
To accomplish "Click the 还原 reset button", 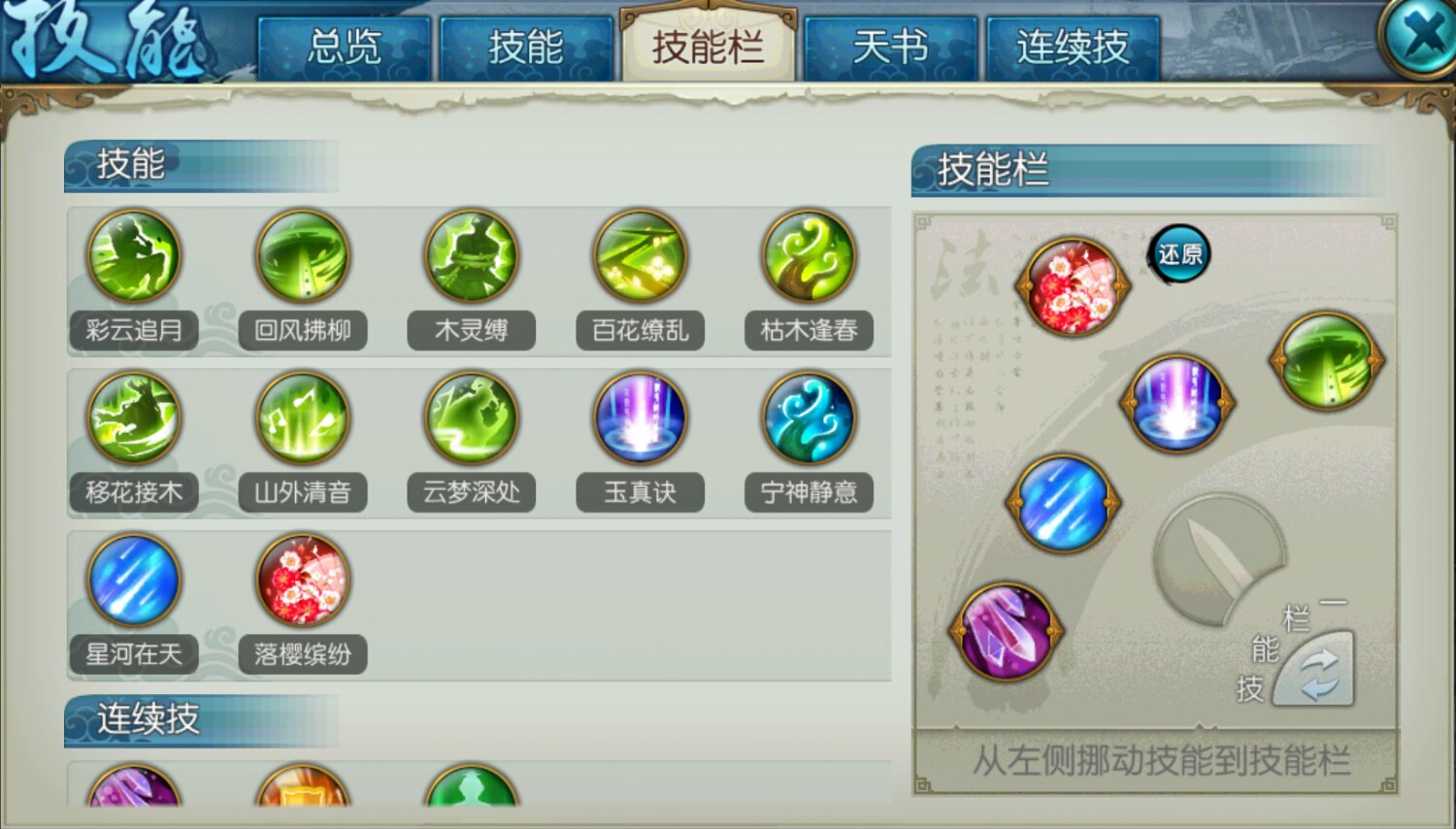I will pos(1180,254).
